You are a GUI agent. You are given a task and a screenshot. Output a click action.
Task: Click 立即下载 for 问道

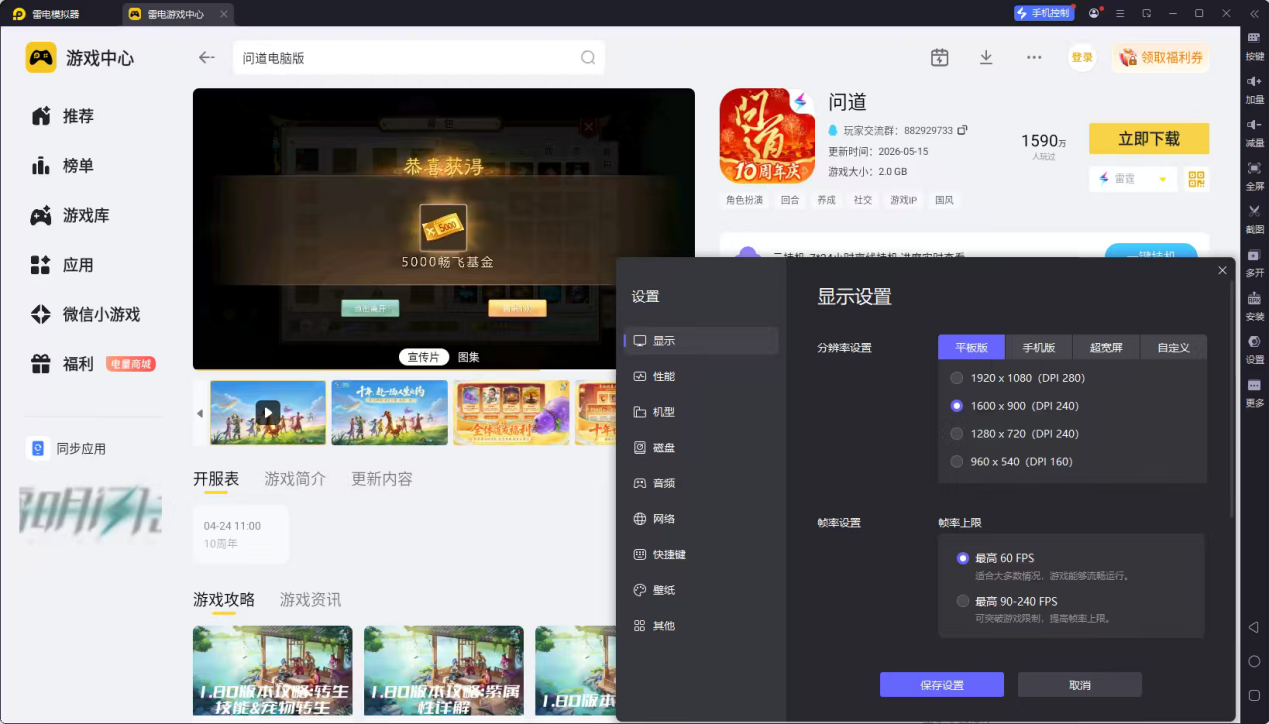click(x=1149, y=139)
